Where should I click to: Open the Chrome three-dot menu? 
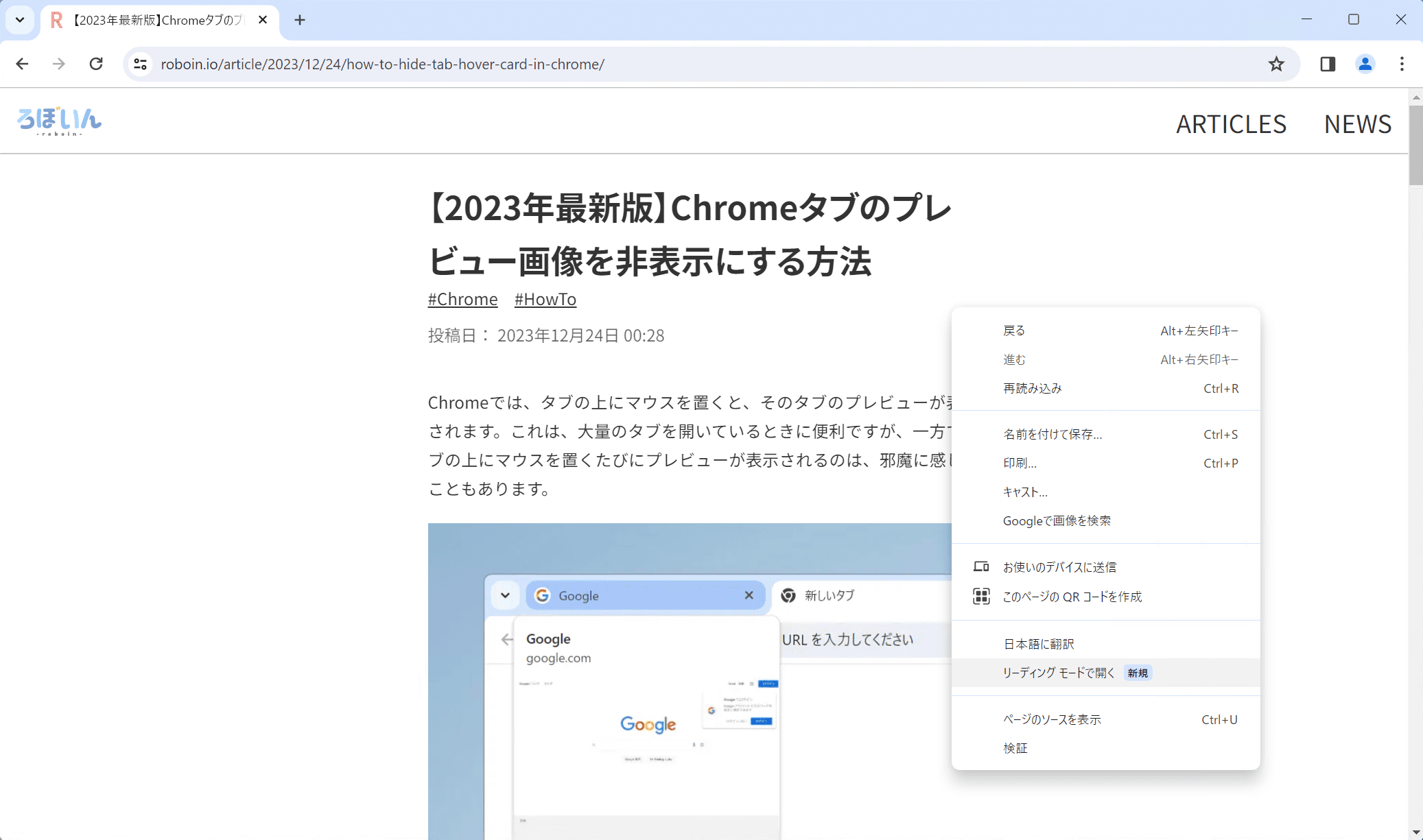click(x=1402, y=64)
